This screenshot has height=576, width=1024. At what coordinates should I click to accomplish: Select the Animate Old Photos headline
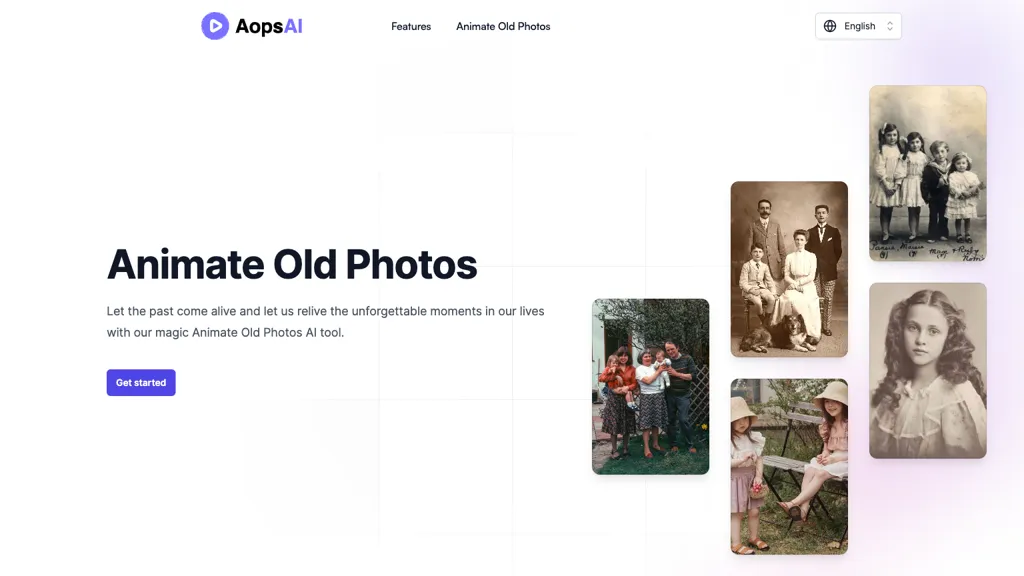click(x=292, y=264)
